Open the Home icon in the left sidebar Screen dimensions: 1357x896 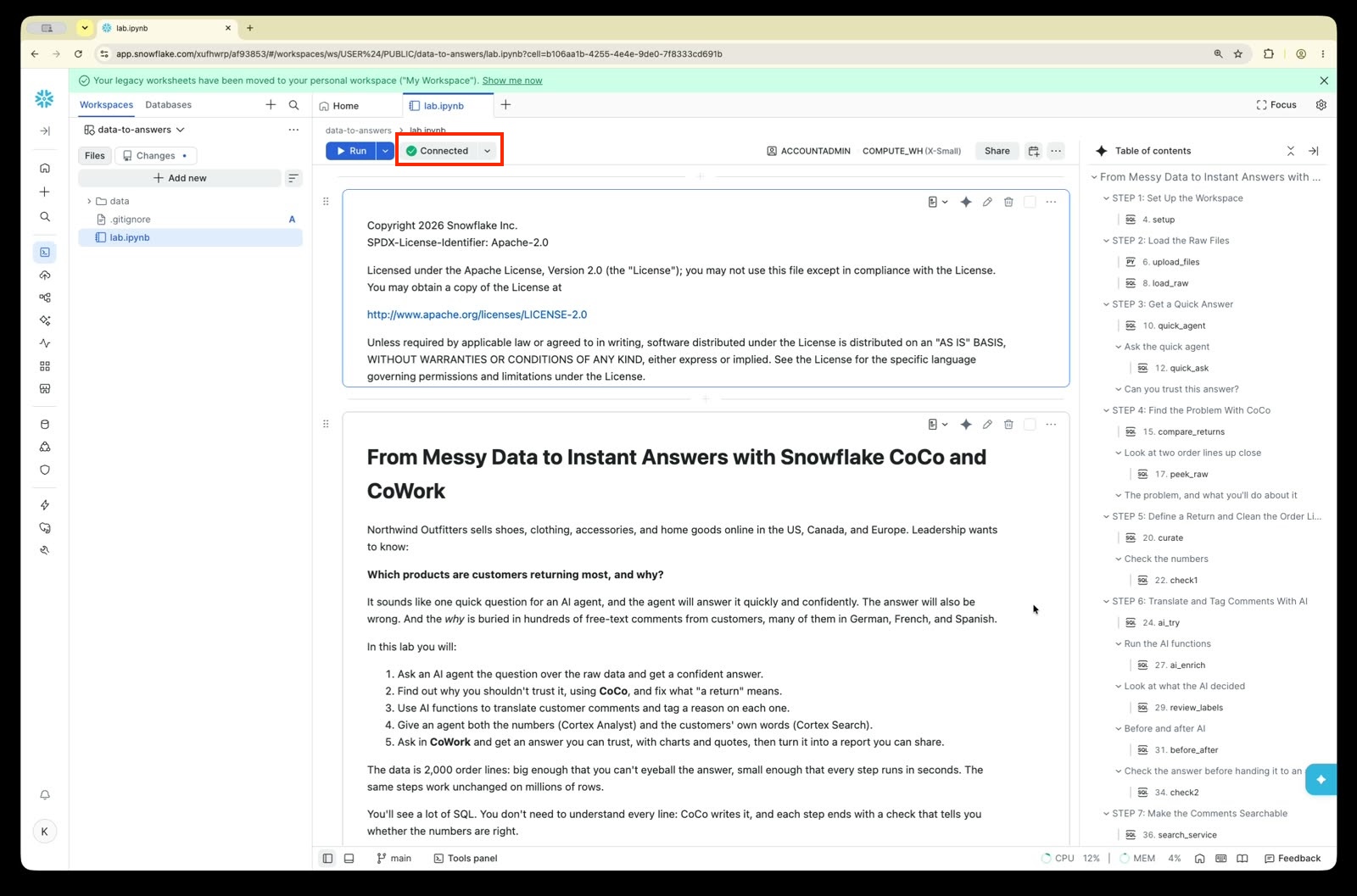[x=45, y=168]
